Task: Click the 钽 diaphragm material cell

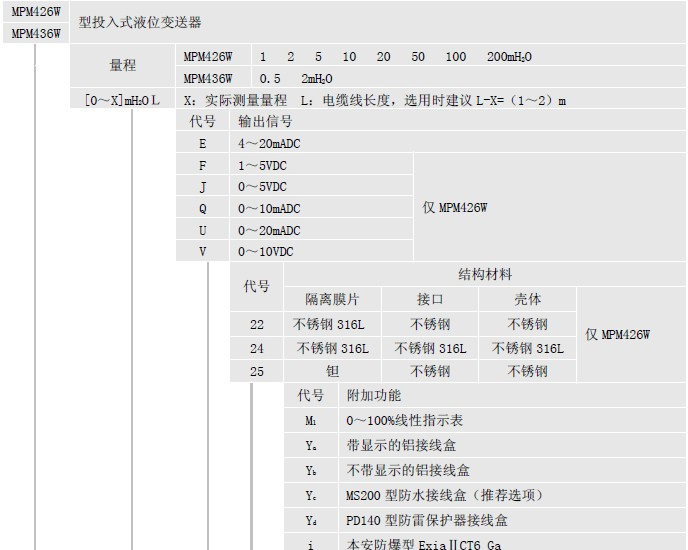Action: click(x=332, y=371)
